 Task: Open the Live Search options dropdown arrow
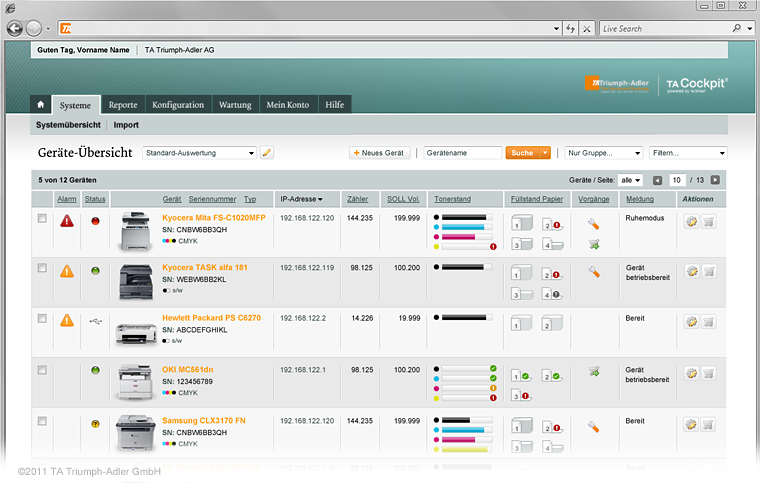click(750, 29)
